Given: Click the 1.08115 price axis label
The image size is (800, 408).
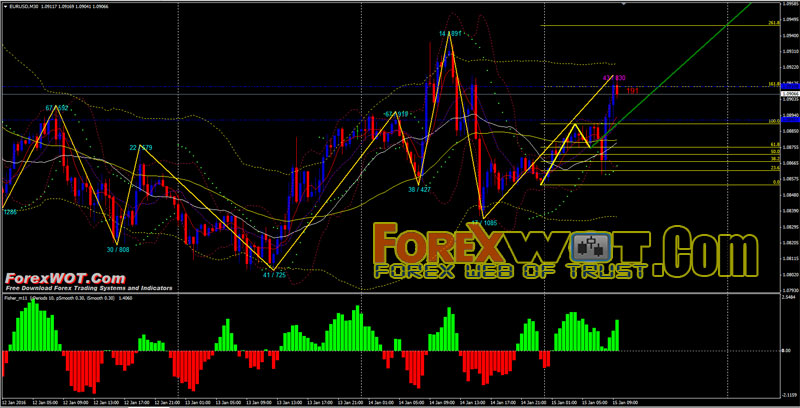Looking at the screenshot, I should (x=790, y=259).
